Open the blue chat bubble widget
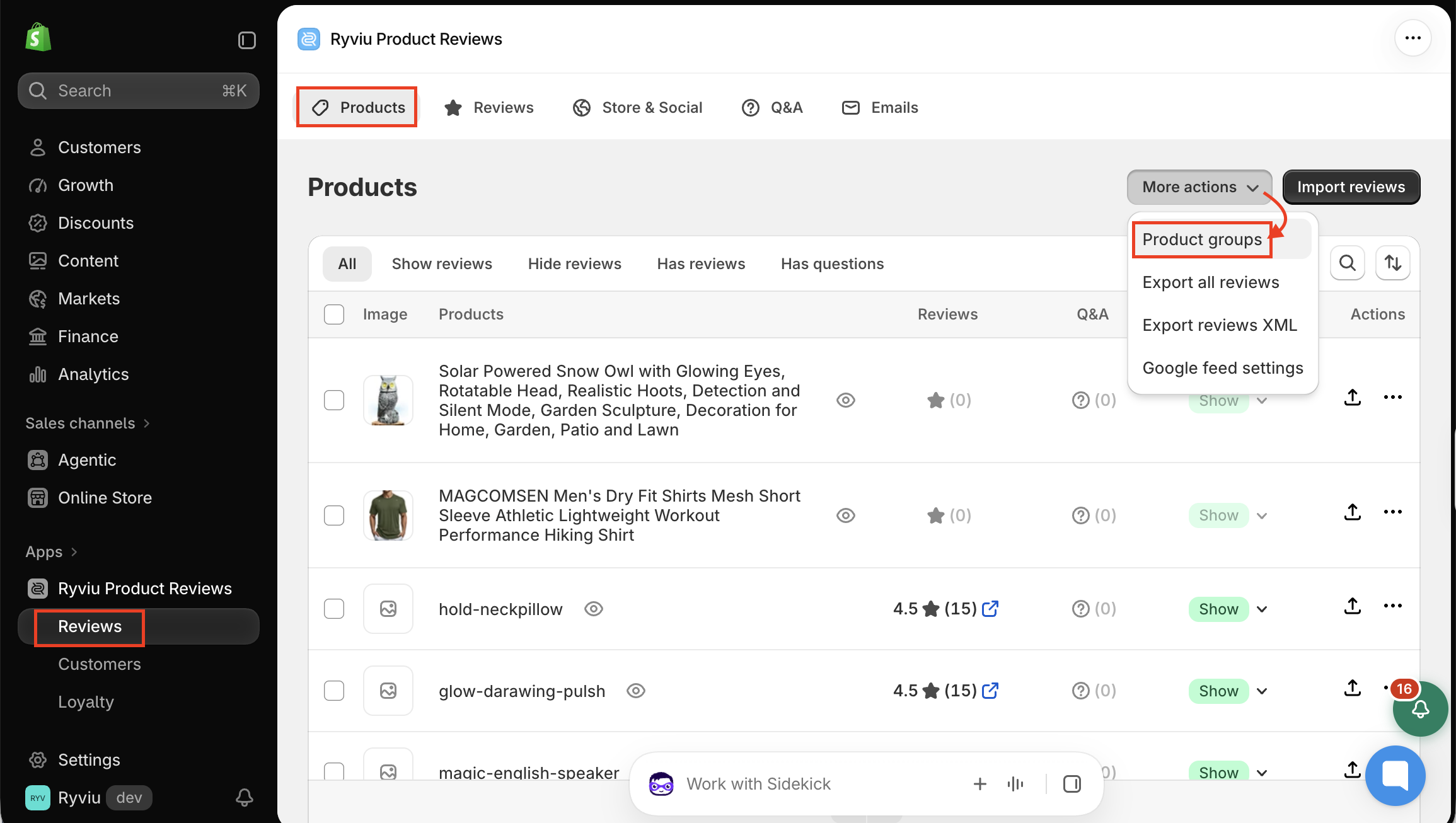This screenshot has height=823, width=1456. click(x=1395, y=775)
